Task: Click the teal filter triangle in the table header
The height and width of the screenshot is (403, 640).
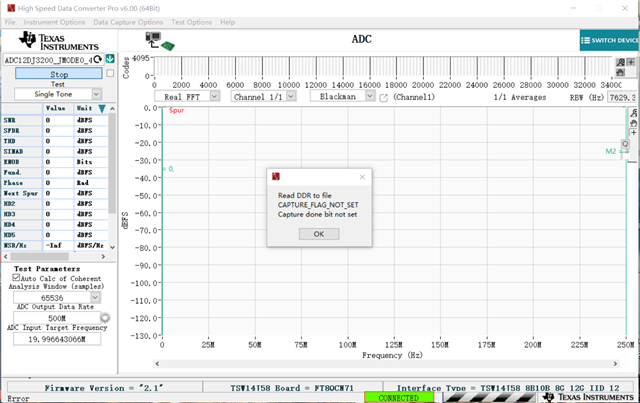Action: [x=102, y=109]
